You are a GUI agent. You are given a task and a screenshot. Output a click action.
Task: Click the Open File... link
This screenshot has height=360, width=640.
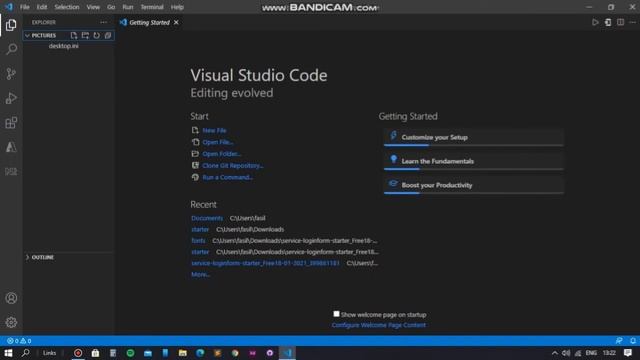218,142
